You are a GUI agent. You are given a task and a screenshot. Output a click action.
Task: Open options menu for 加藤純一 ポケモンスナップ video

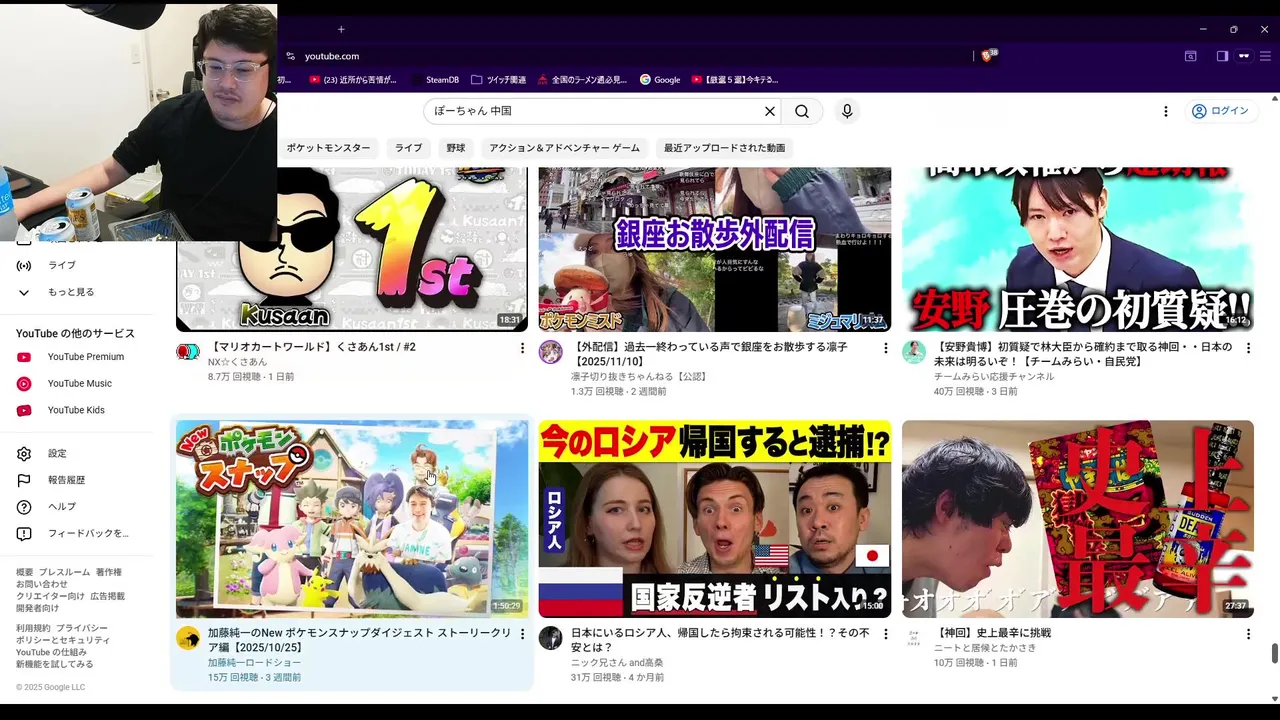coord(522,634)
